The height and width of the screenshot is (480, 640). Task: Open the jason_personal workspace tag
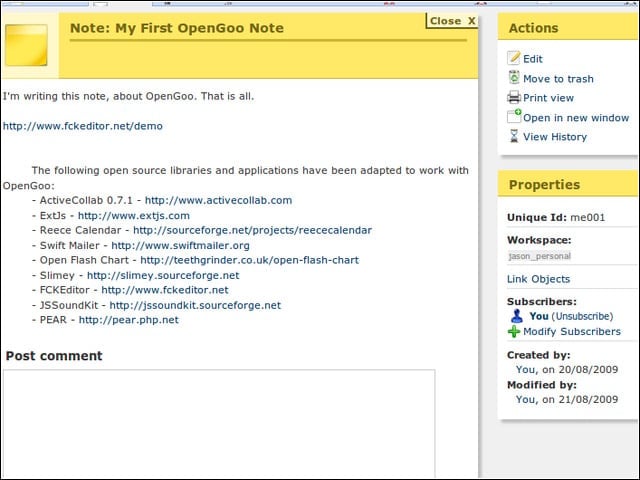tap(539, 256)
